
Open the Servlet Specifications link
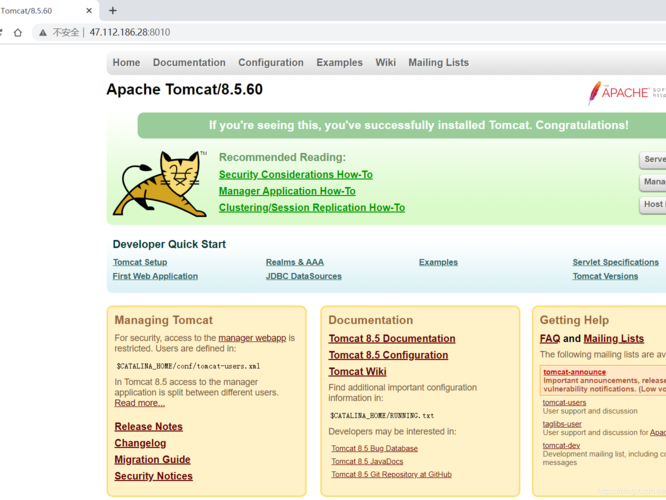click(x=615, y=262)
